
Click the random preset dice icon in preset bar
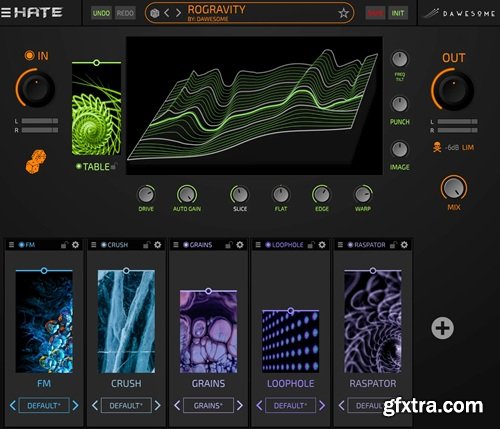pyautogui.click(x=155, y=13)
